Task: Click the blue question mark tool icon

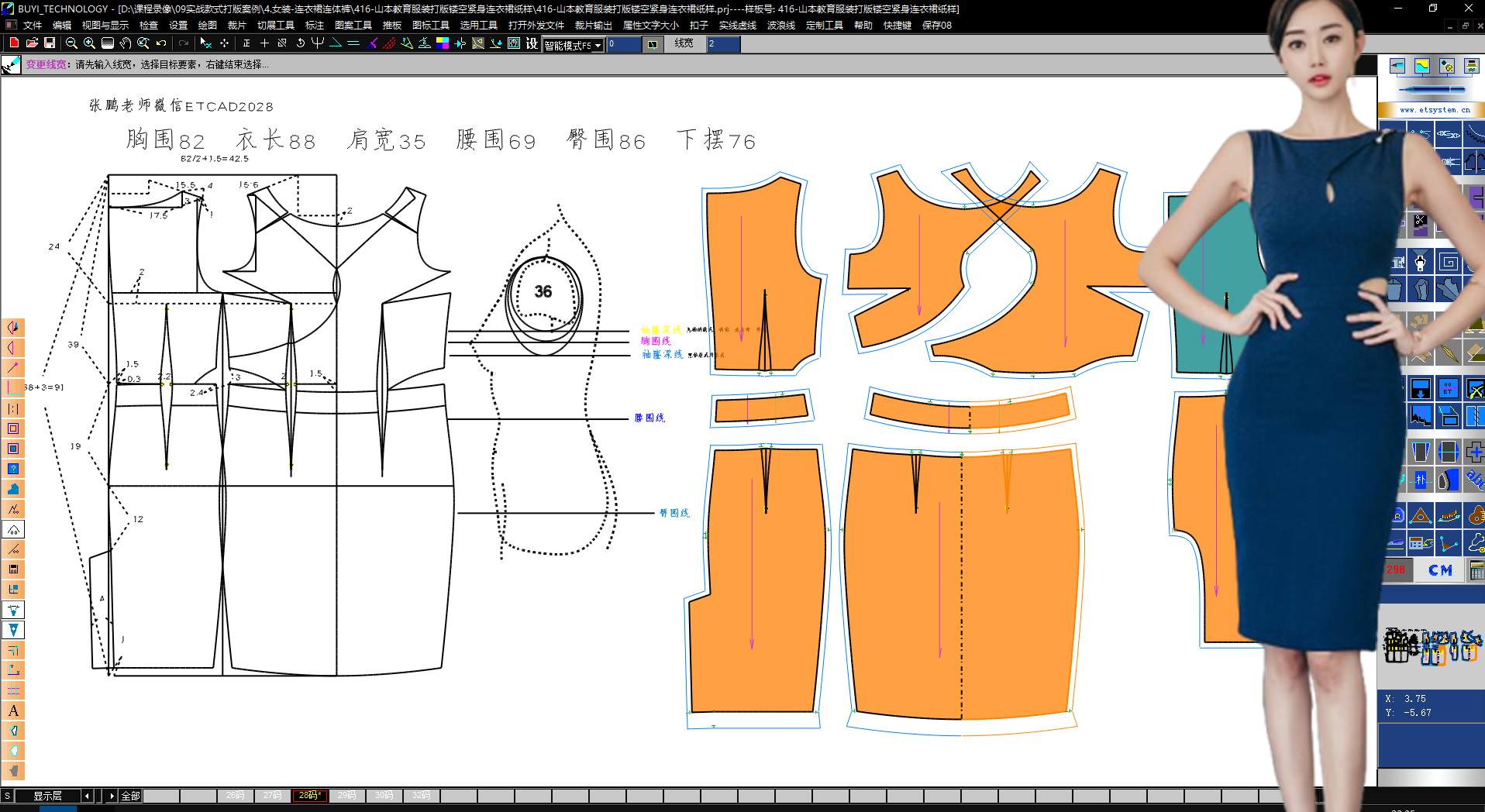Action: pyautogui.click(x=13, y=469)
